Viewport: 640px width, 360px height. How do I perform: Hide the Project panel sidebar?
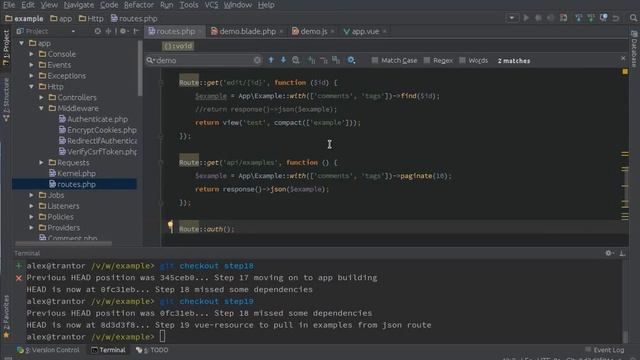[136, 31]
